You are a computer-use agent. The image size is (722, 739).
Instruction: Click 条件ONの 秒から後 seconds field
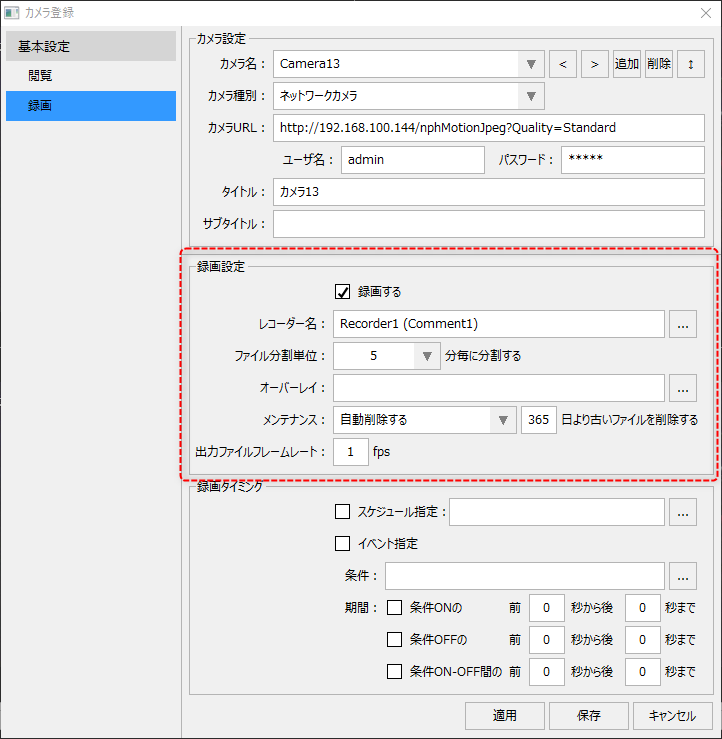(642, 608)
